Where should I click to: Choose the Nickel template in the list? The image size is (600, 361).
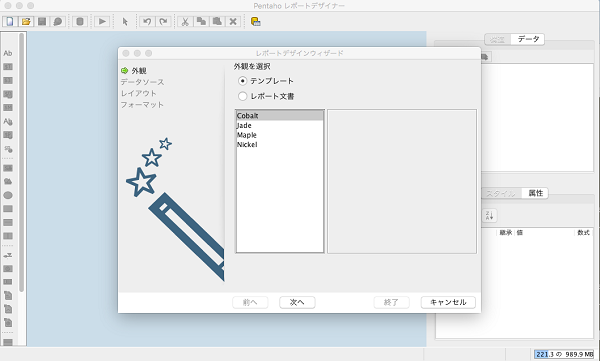(x=280, y=144)
